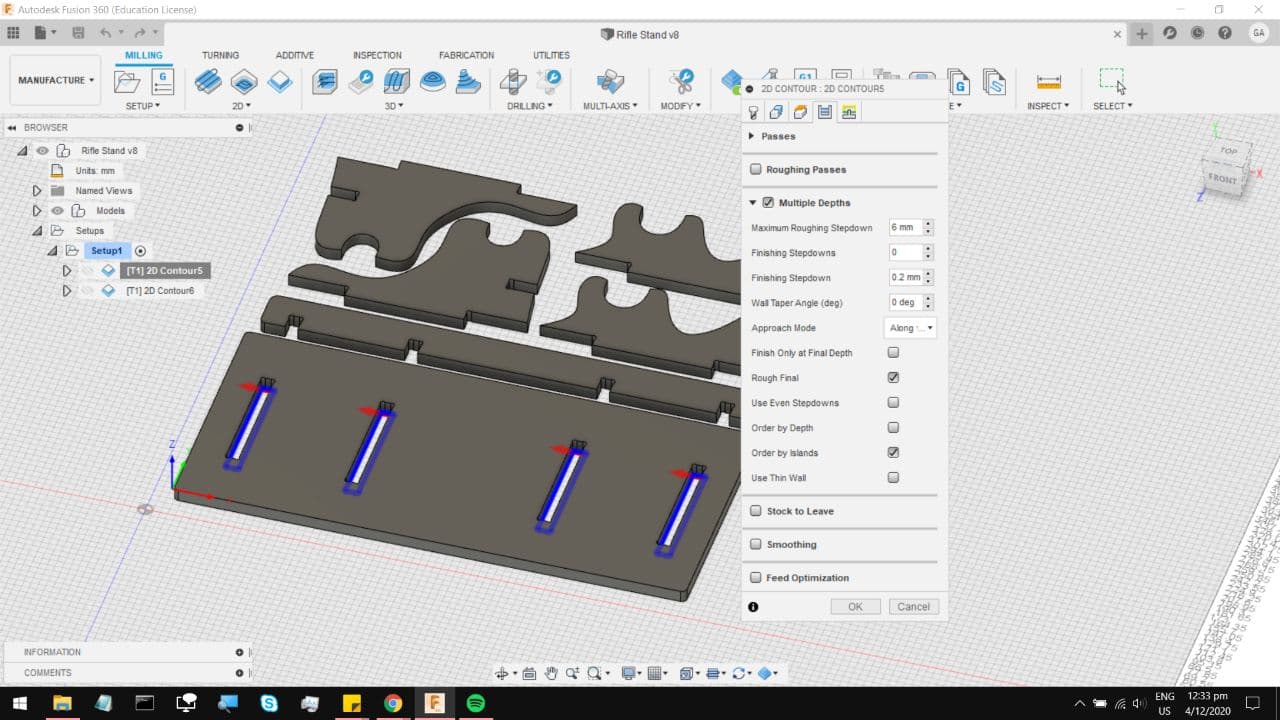The image size is (1280, 720).
Task: Open the Help question mark icon
Action: (x=1225, y=33)
